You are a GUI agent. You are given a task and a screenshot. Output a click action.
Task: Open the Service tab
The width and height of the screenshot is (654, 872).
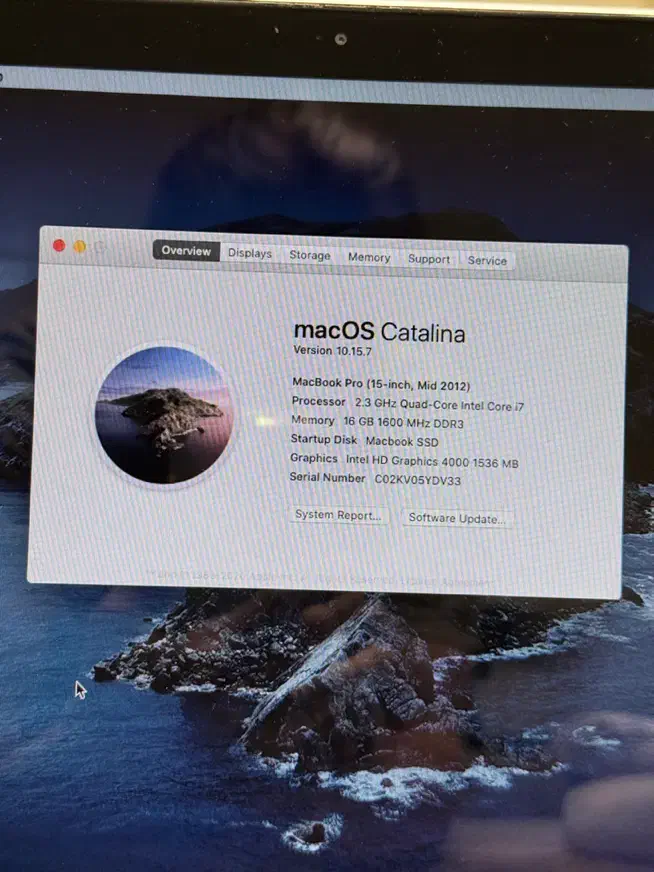[487, 260]
